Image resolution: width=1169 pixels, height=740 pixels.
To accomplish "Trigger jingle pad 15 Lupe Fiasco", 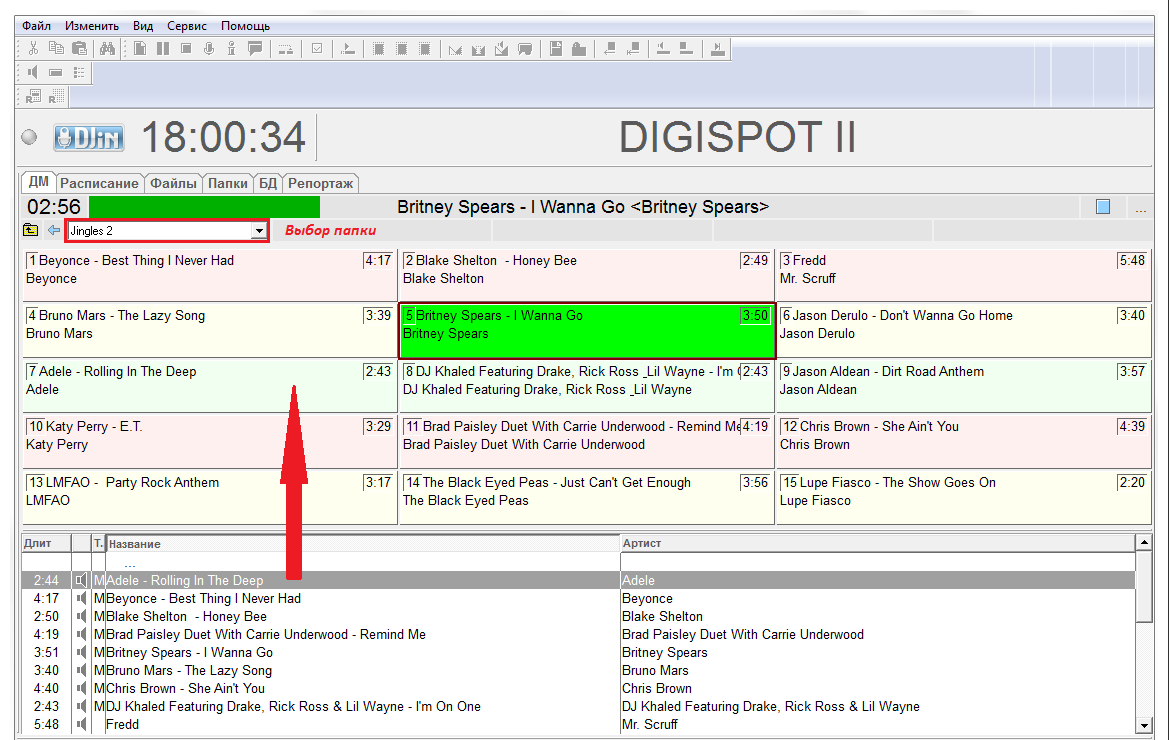I will [964, 497].
